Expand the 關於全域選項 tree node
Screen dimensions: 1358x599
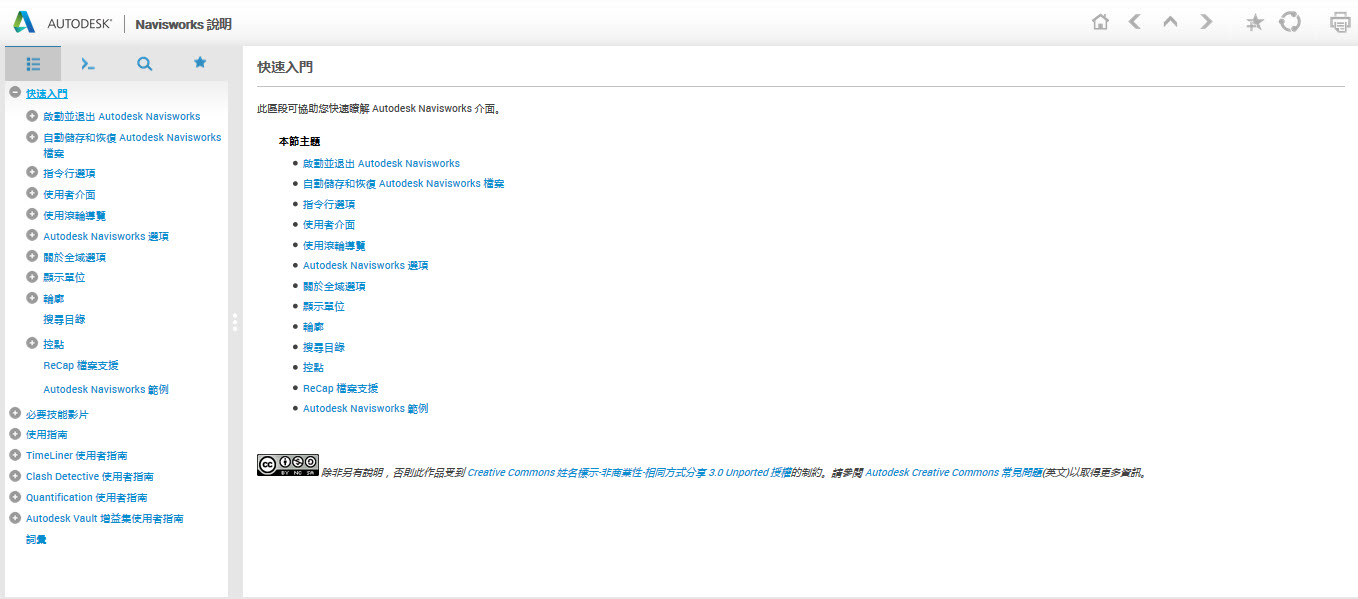tap(32, 257)
